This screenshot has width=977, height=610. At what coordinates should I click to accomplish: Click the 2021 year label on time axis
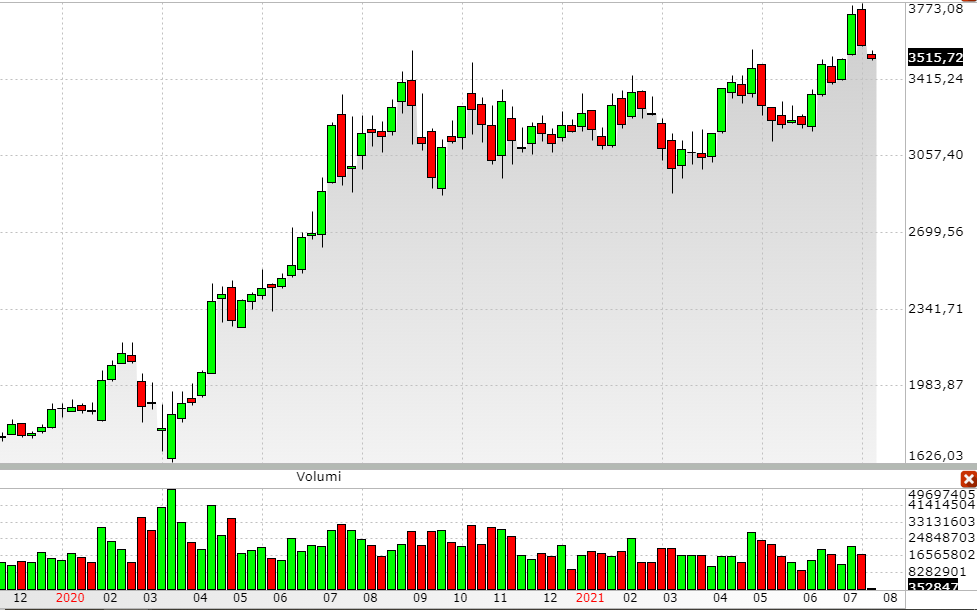(589, 598)
